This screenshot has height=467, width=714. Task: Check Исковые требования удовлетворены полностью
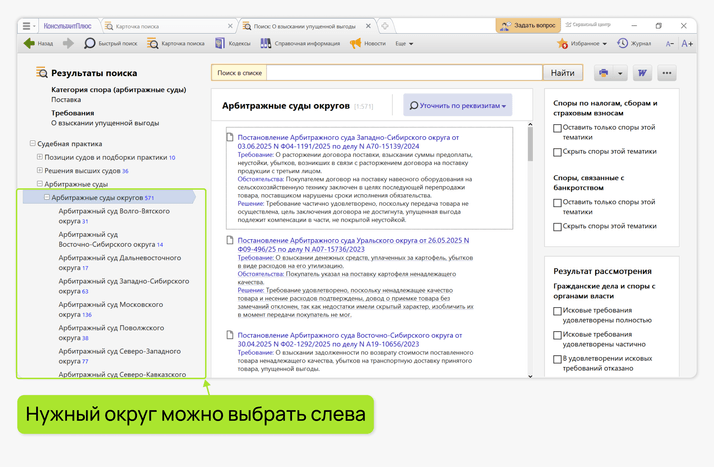coord(557,311)
